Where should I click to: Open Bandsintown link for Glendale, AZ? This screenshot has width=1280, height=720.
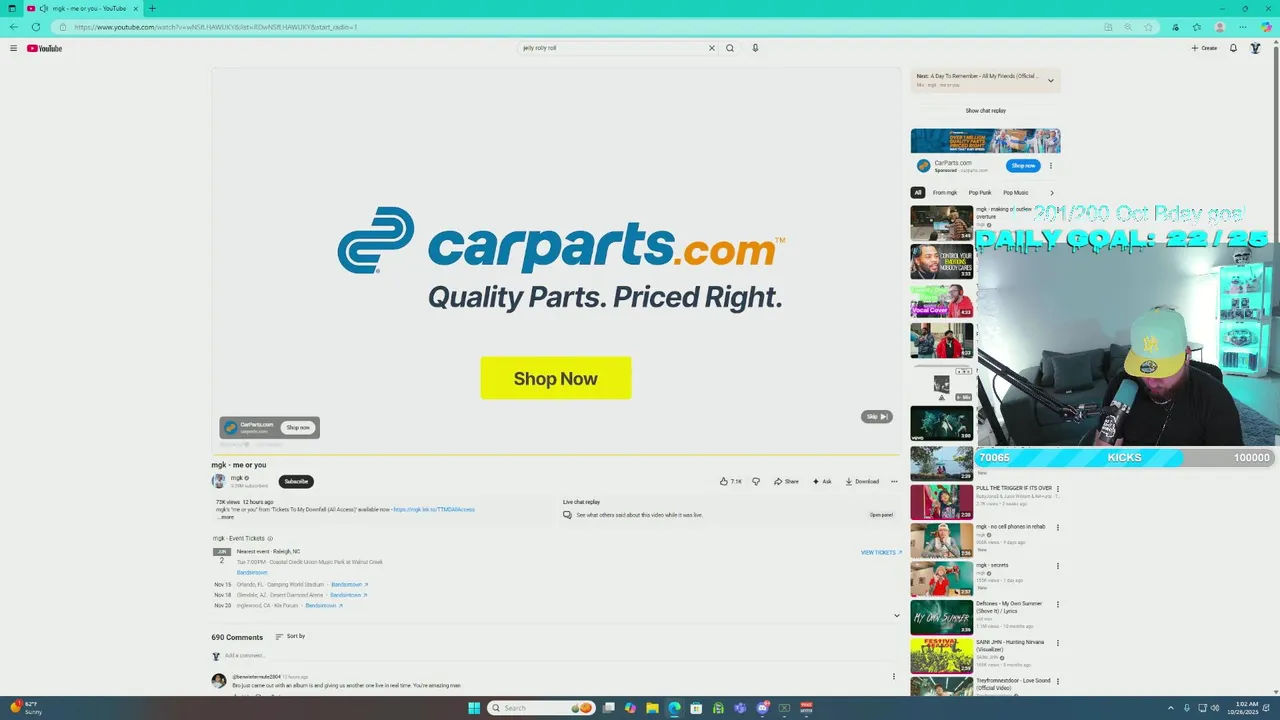(349, 595)
